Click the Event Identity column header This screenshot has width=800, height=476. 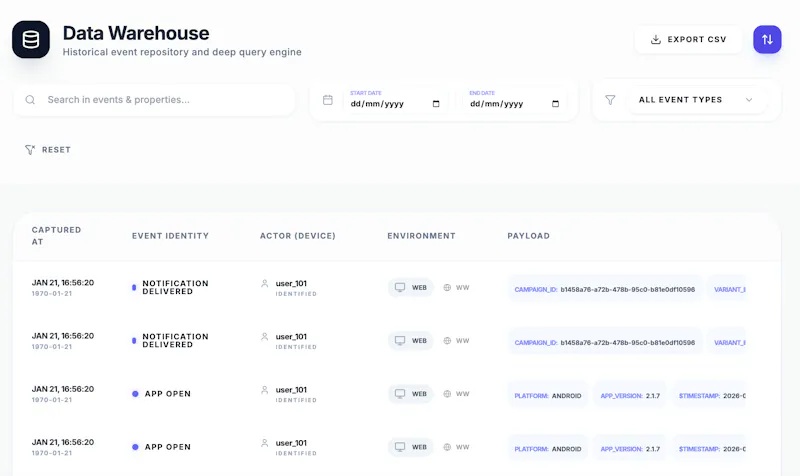pyautogui.click(x=170, y=236)
